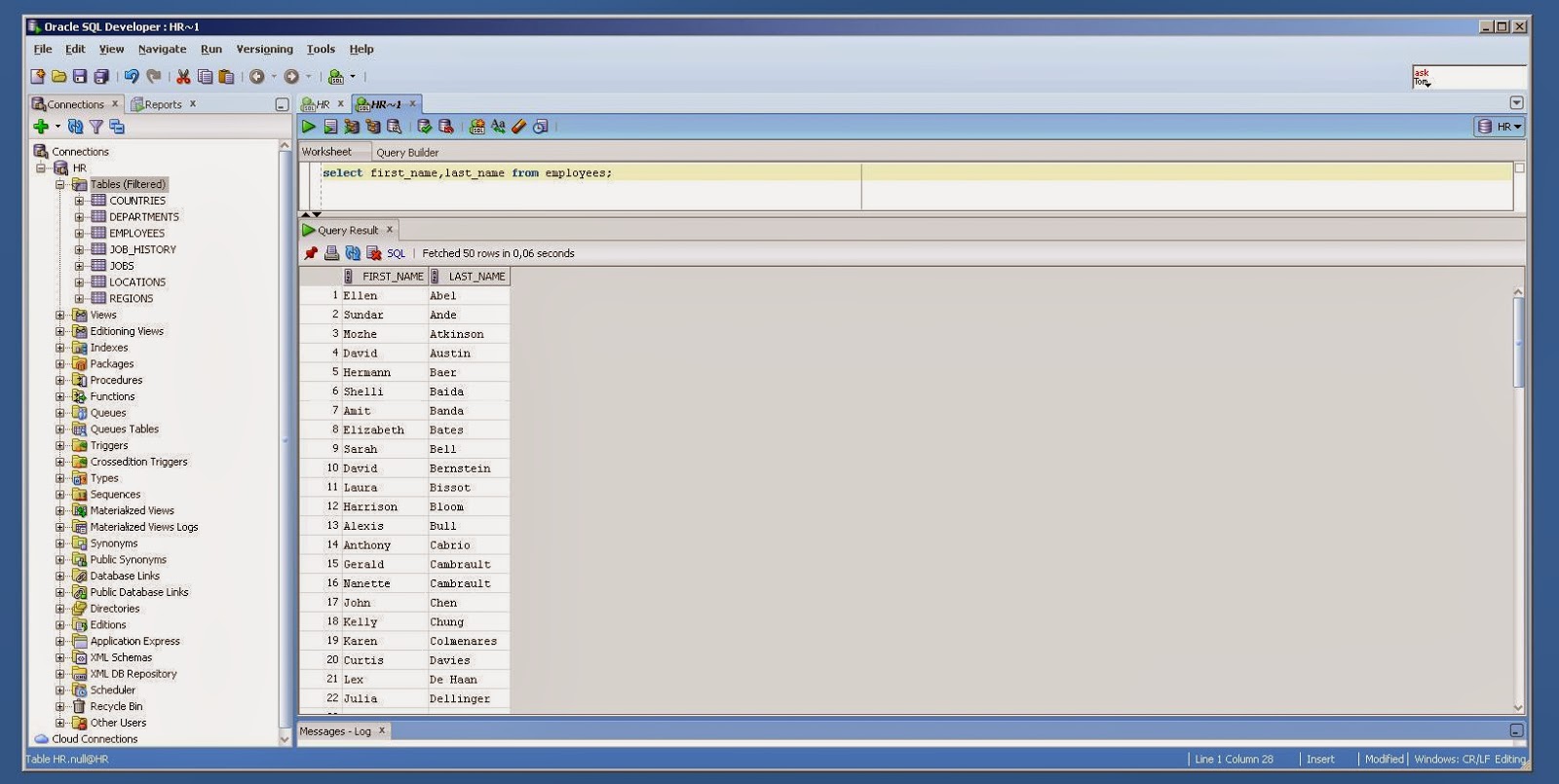
Task: Collapse the Tables (Filtered) node
Action: [x=60, y=184]
